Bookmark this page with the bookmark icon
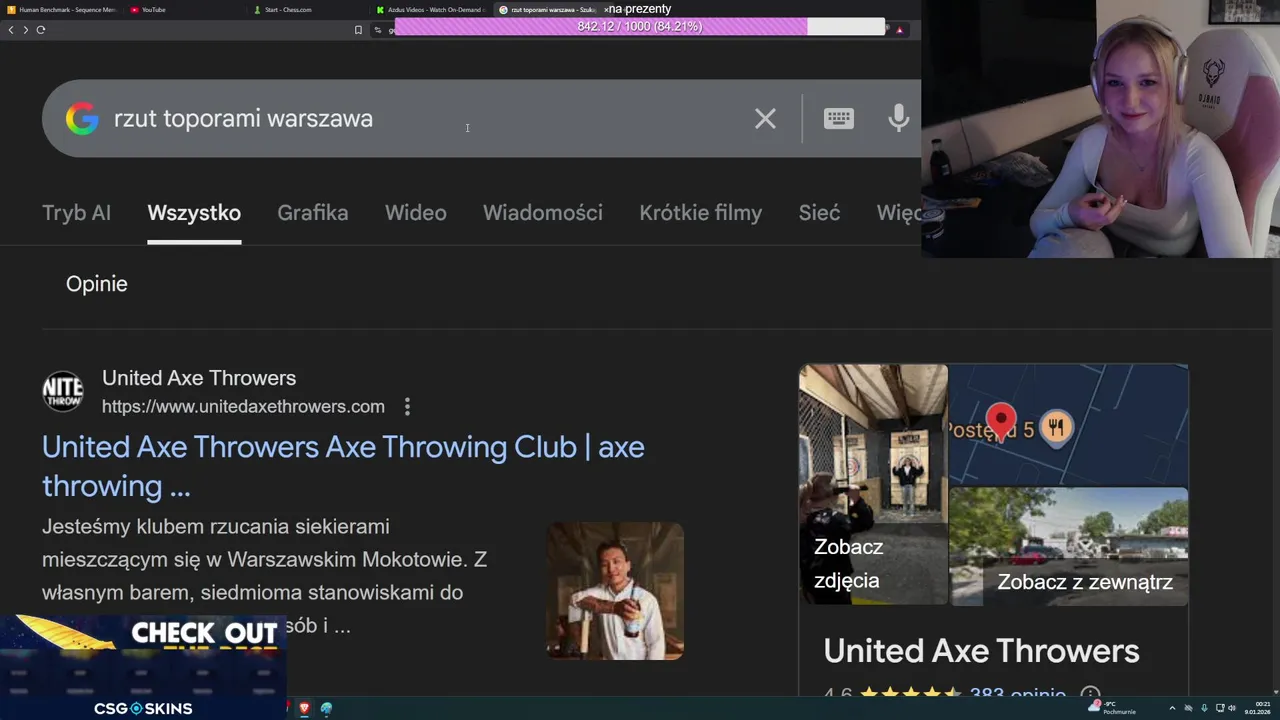The width and height of the screenshot is (1280, 720). 358,30
